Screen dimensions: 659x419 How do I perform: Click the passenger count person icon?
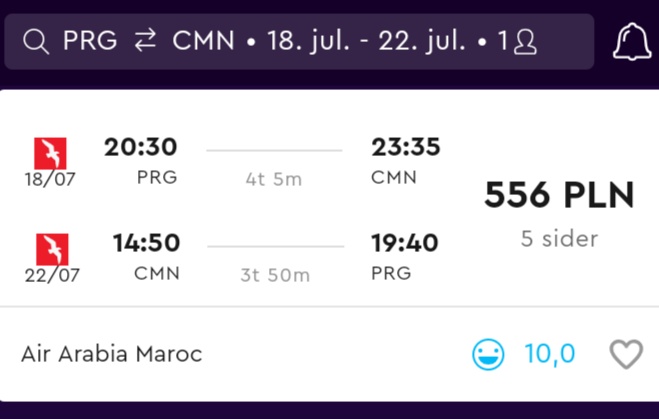[525, 42]
